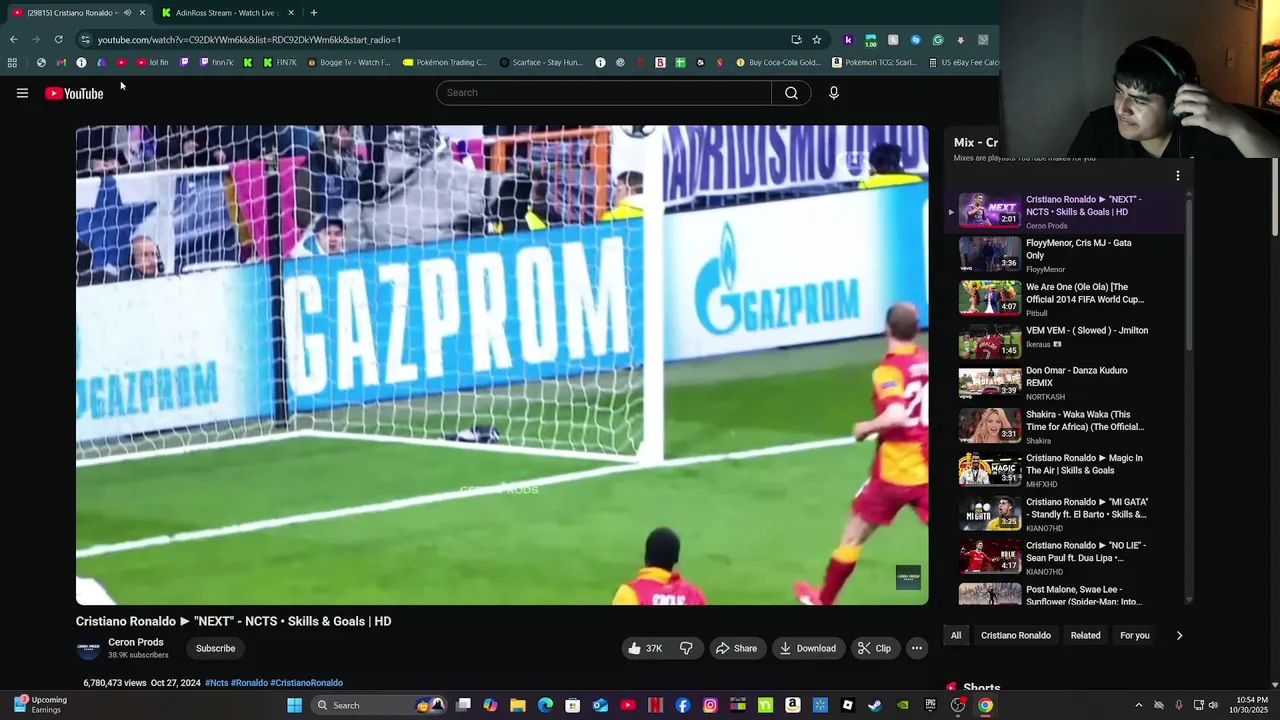Share the Cristiano Ronaldo video
1280x720 pixels.
pyautogui.click(x=737, y=648)
